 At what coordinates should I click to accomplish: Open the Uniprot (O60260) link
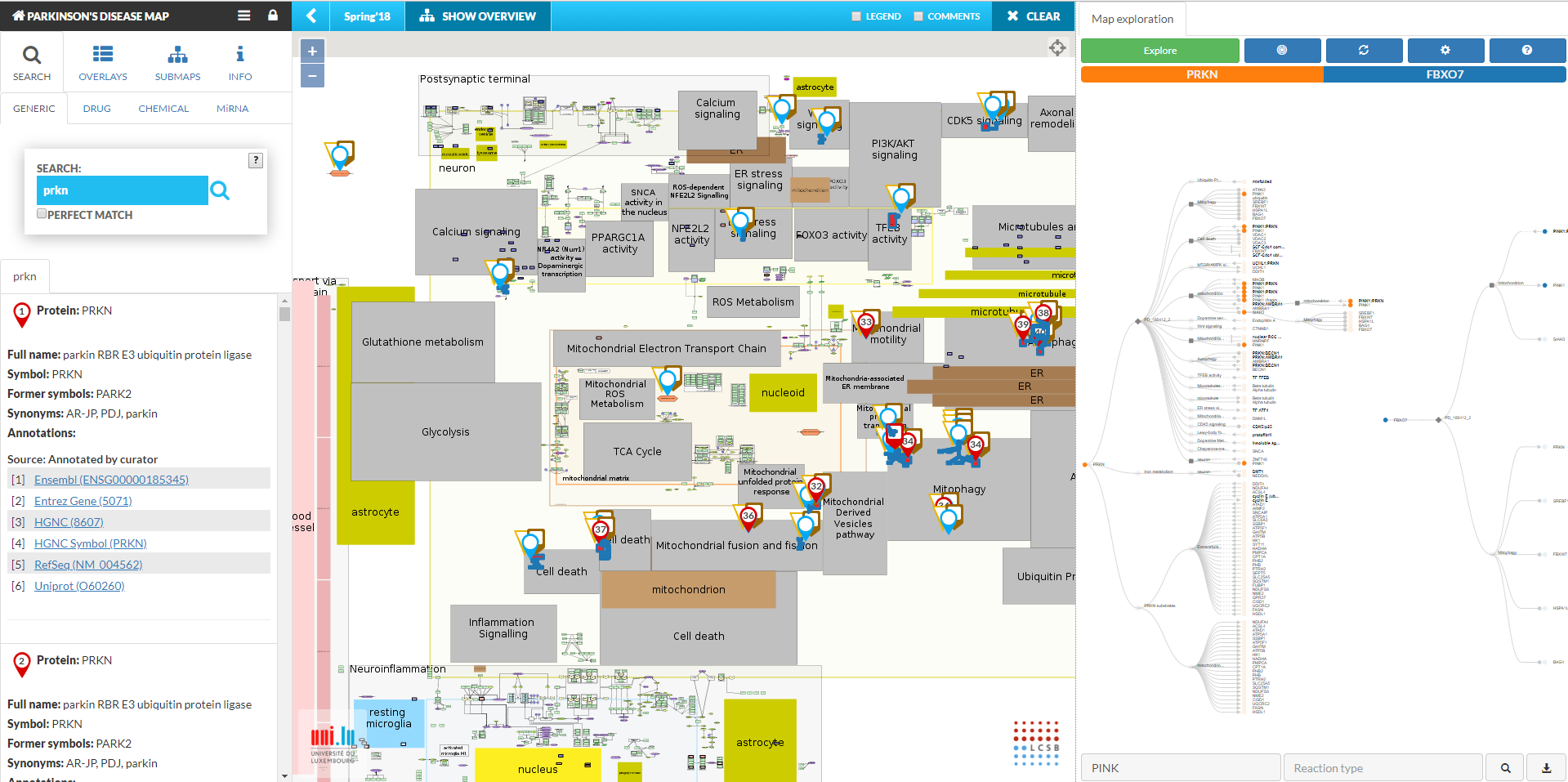[x=79, y=586]
